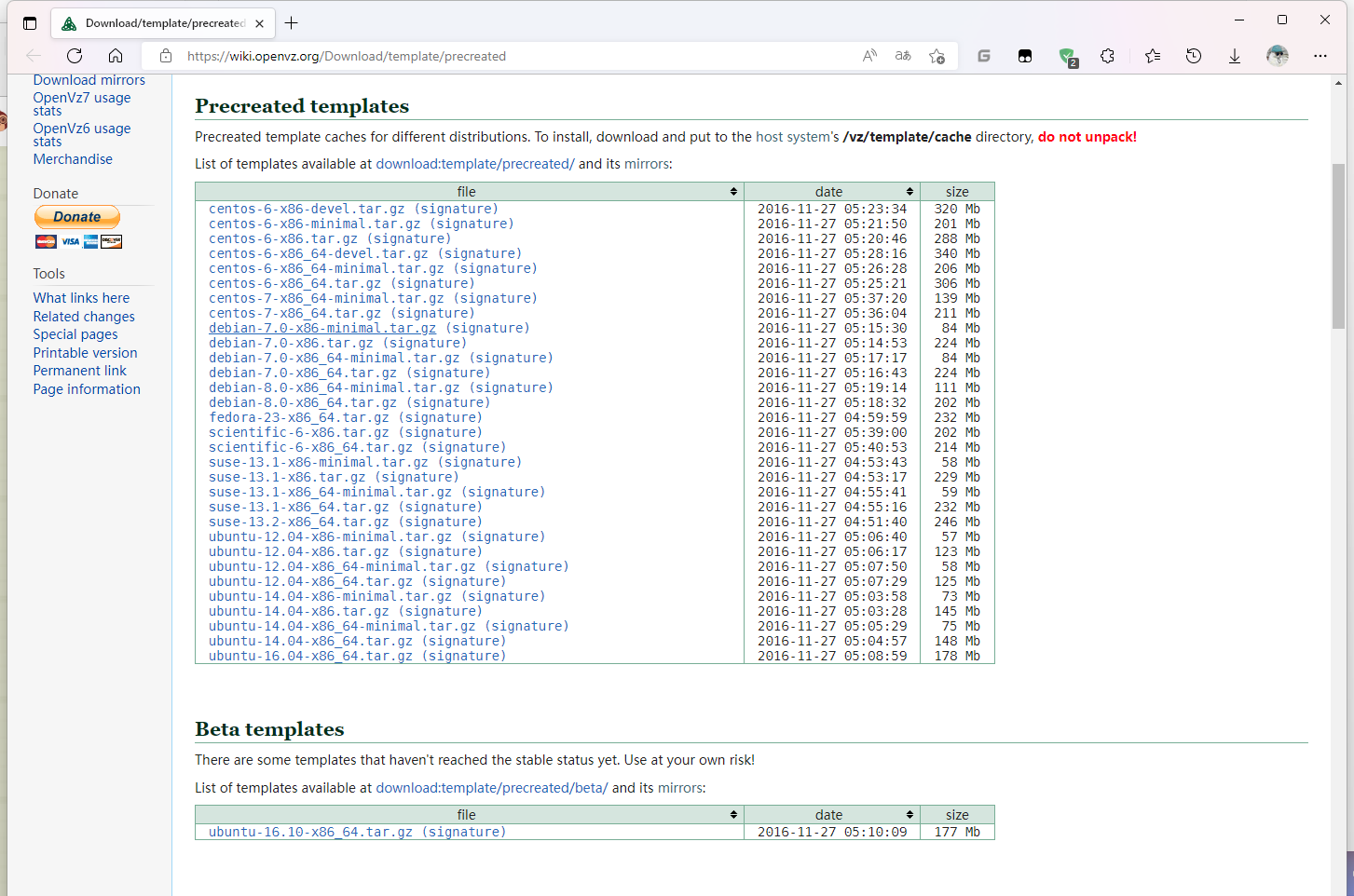1354x896 pixels.
Task: Click mirrors link in beta templates section
Action: click(680, 788)
